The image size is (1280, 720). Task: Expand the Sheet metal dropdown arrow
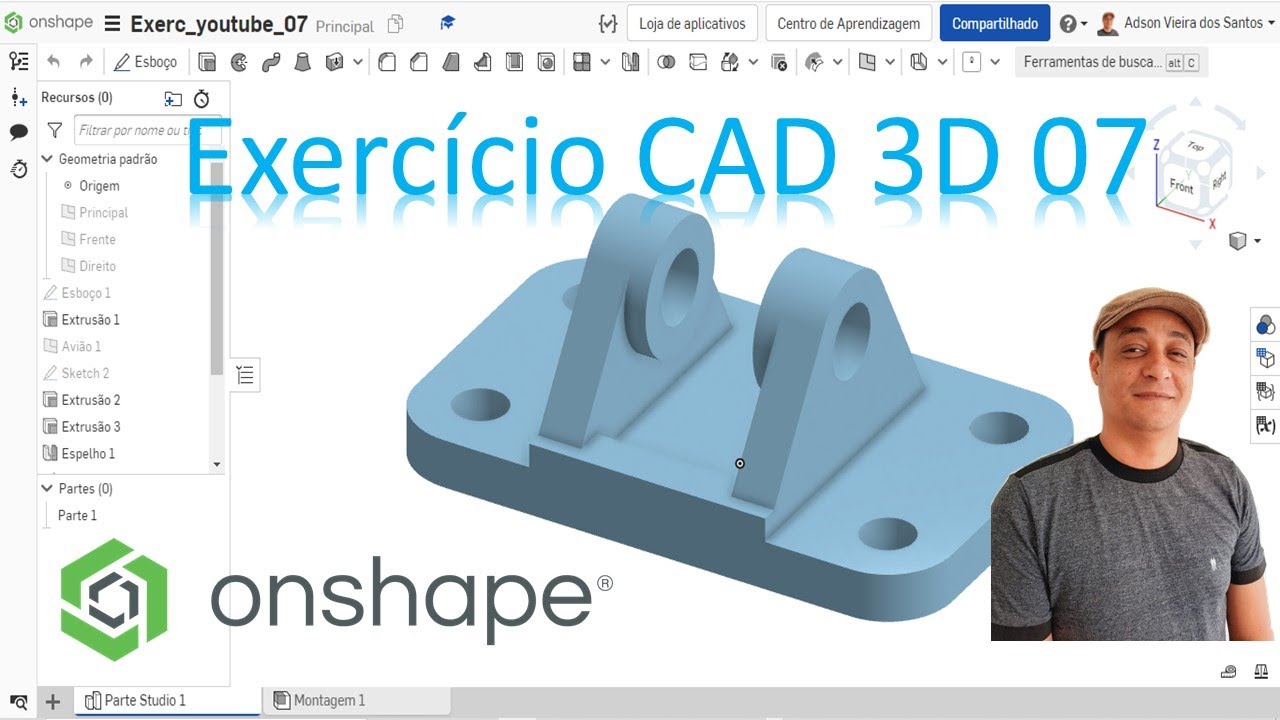(942, 62)
